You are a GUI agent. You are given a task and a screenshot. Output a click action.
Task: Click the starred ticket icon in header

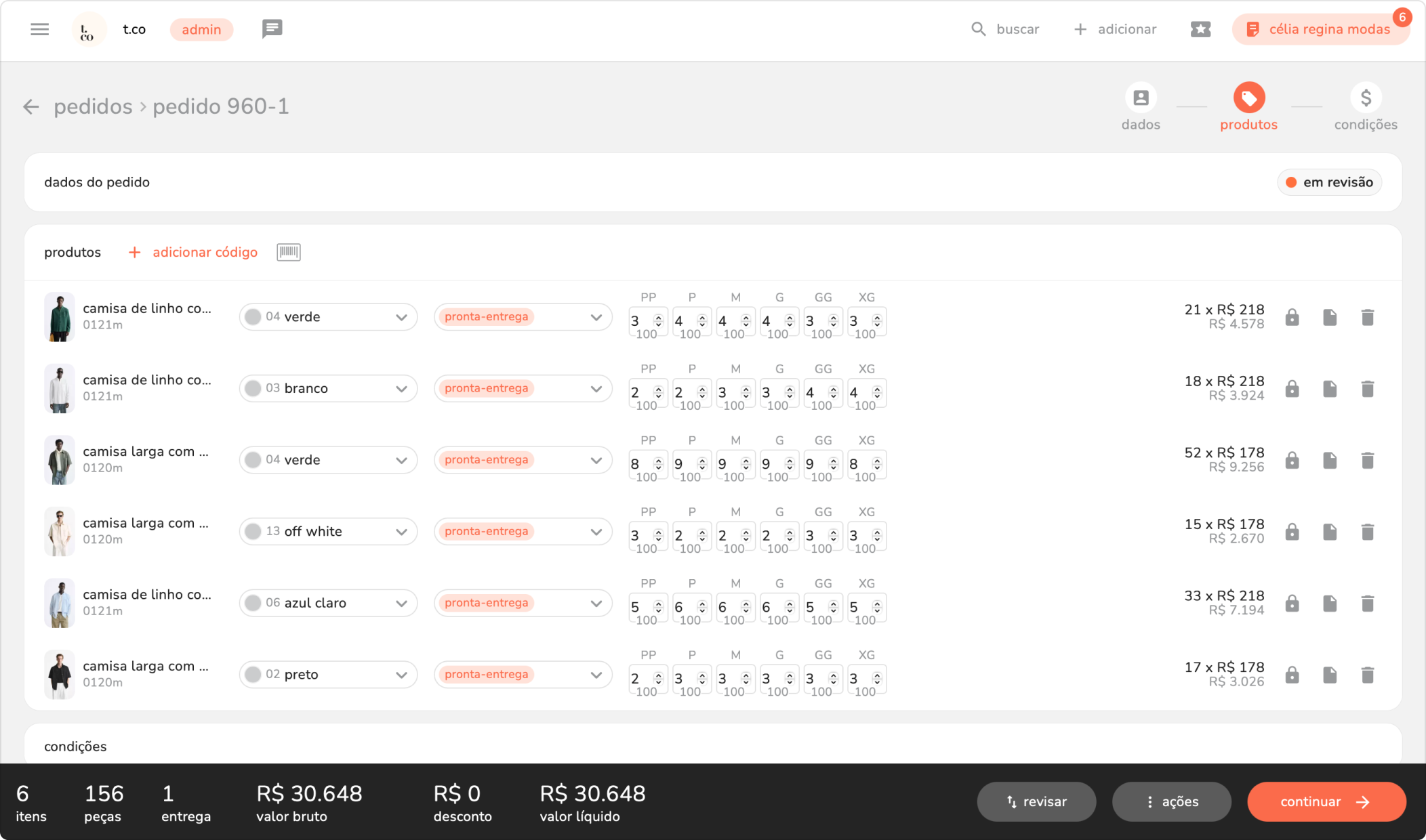click(1200, 29)
